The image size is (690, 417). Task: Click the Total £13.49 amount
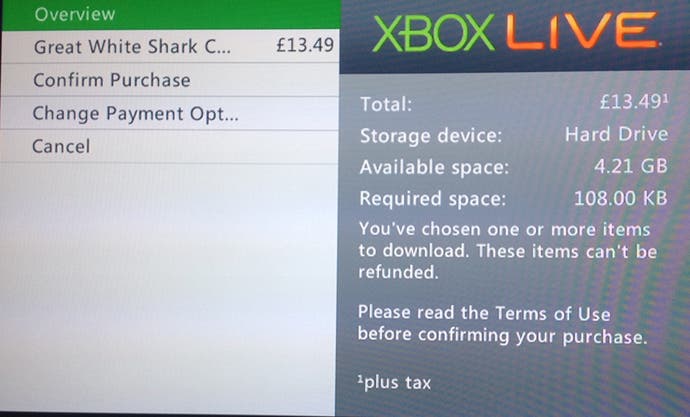point(634,102)
